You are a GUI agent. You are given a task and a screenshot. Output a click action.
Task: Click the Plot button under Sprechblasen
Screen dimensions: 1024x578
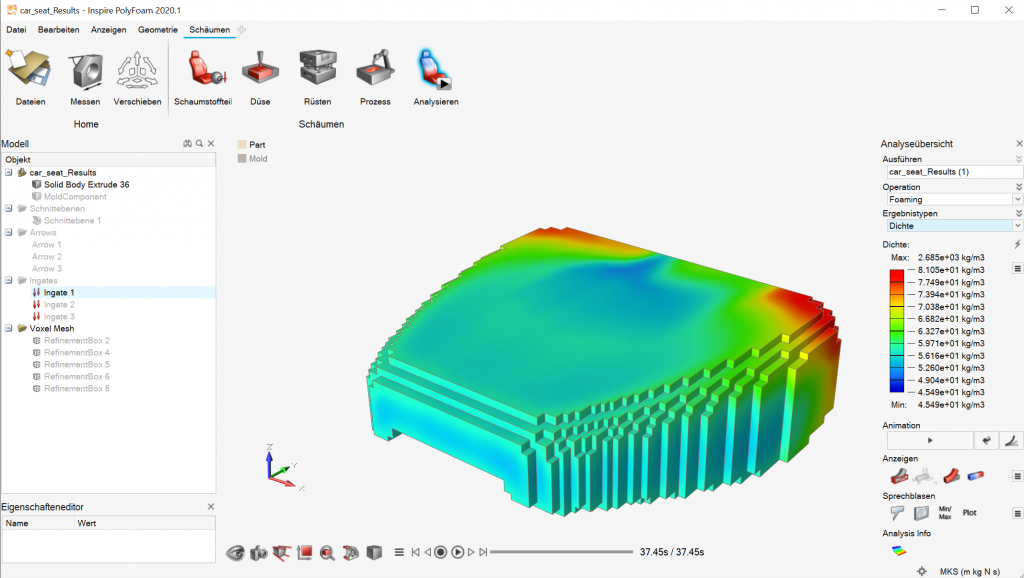[x=970, y=513]
